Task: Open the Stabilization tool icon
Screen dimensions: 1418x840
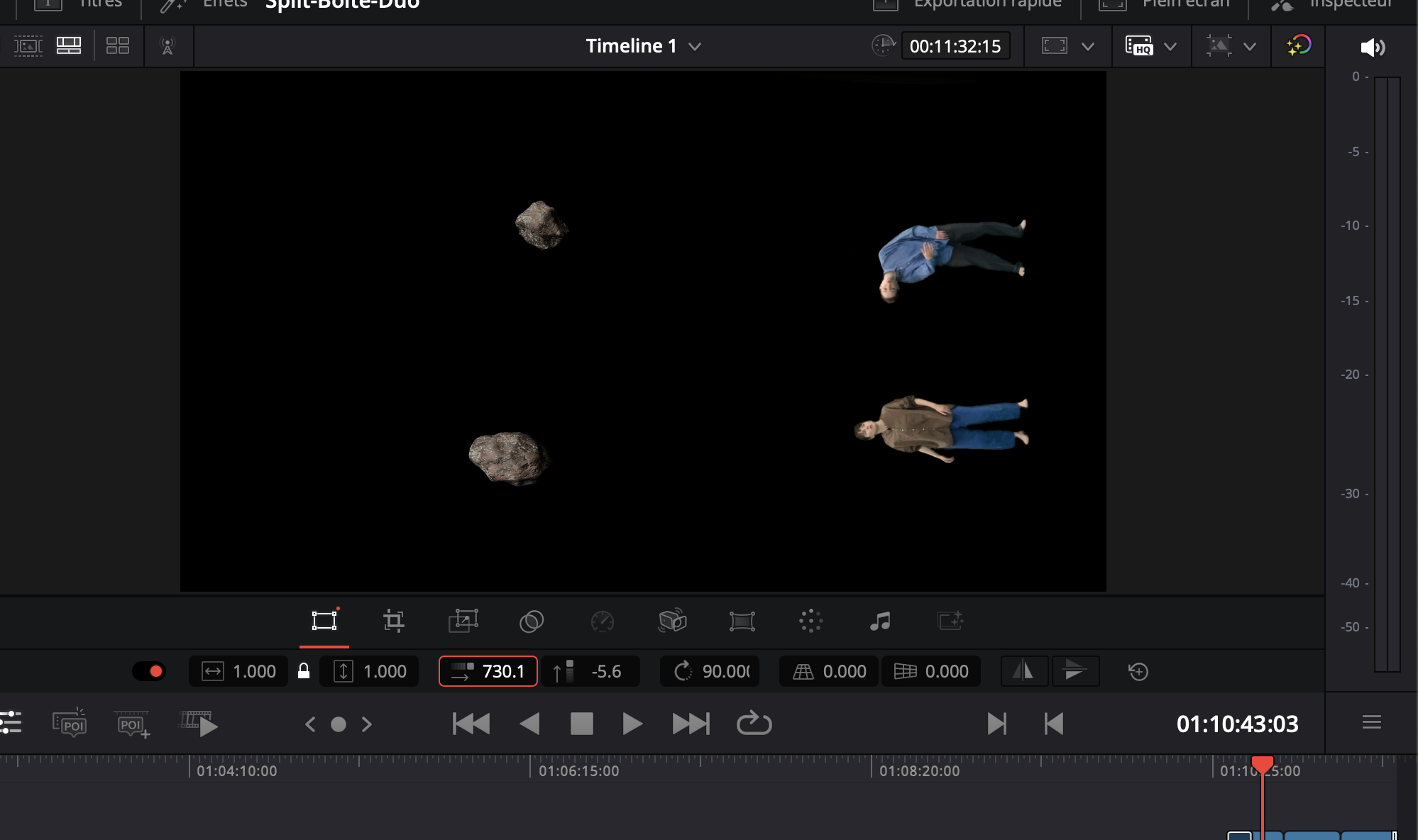Action: point(671,621)
